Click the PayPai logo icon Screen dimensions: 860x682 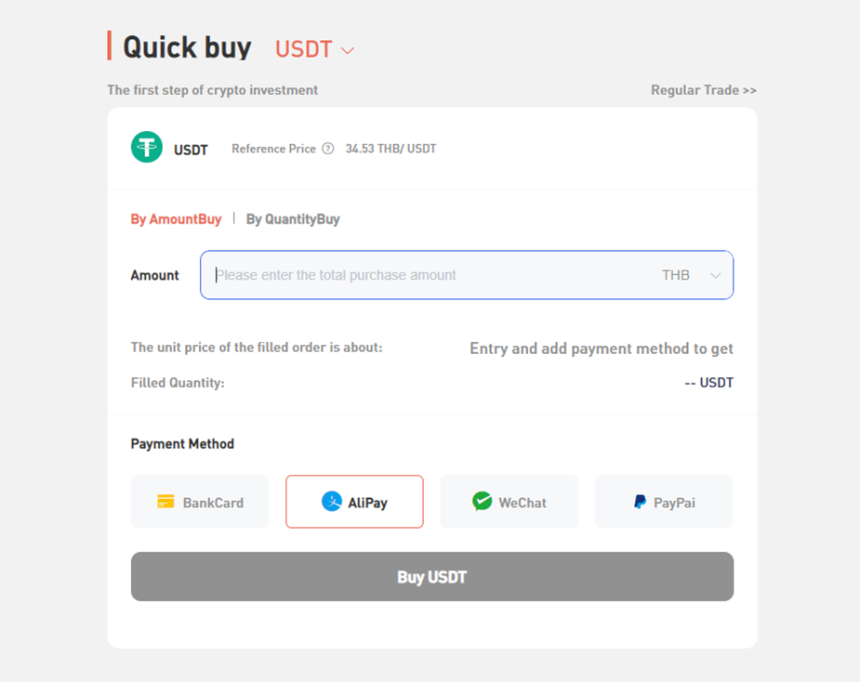coord(640,502)
